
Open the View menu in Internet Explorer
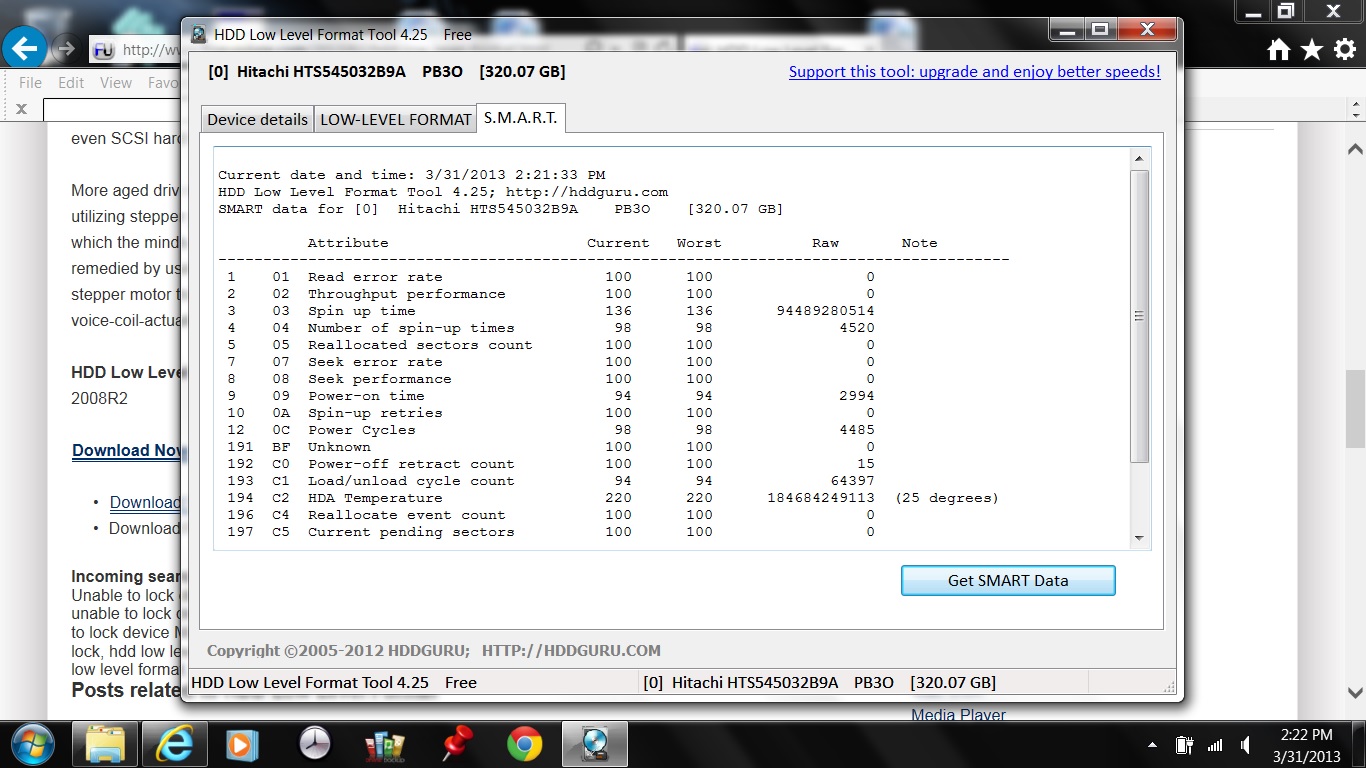click(x=116, y=83)
